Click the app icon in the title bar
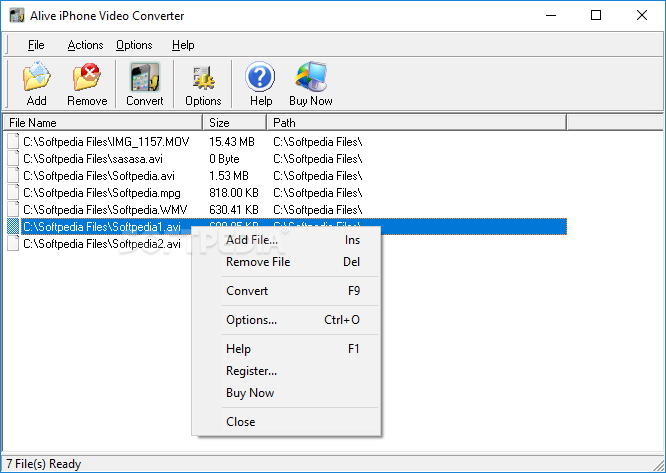Screen dimensions: 666x473 [17, 16]
